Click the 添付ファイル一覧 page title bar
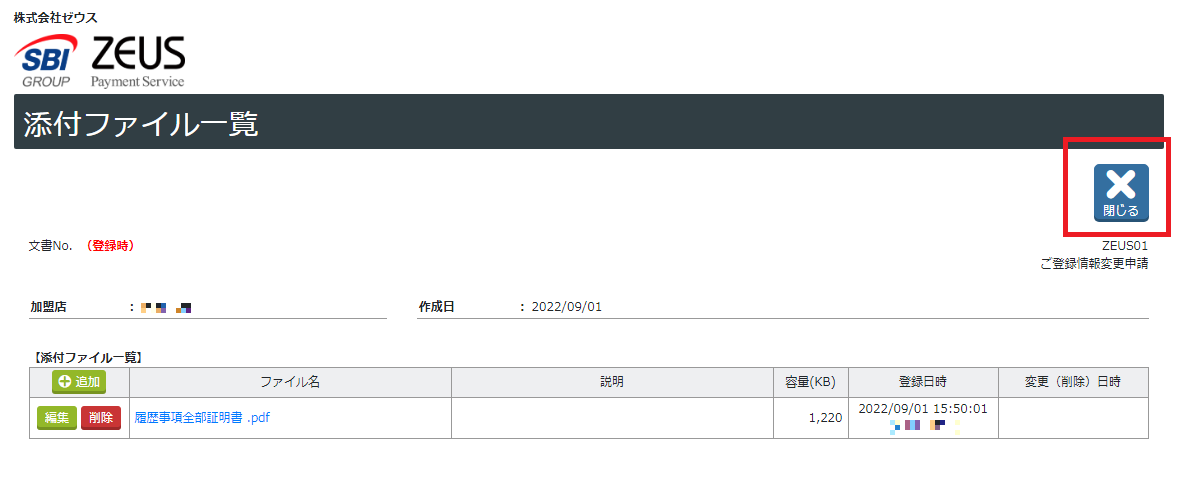The image size is (1178, 483). [588, 122]
